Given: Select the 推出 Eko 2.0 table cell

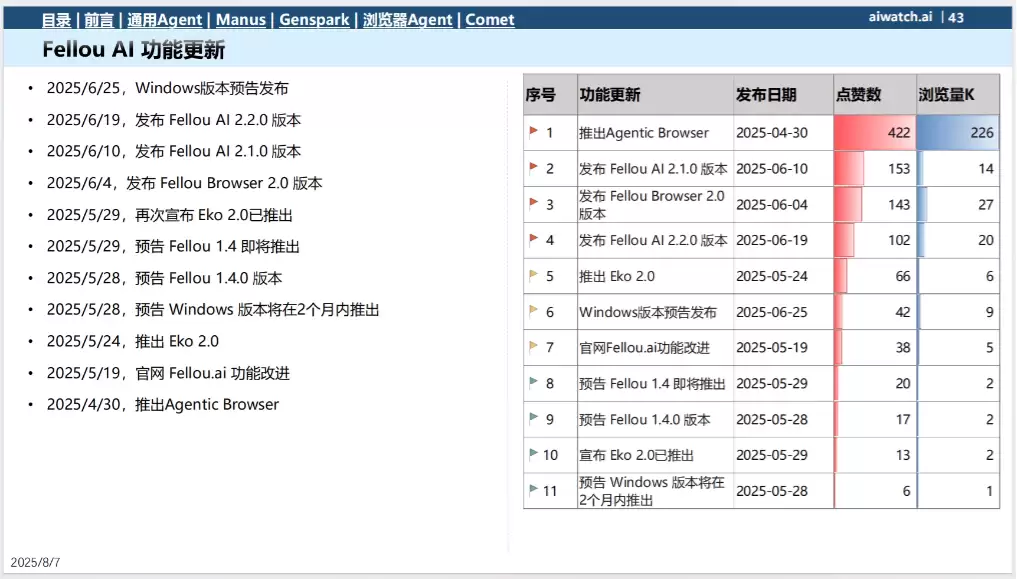Looking at the screenshot, I should pos(655,276).
